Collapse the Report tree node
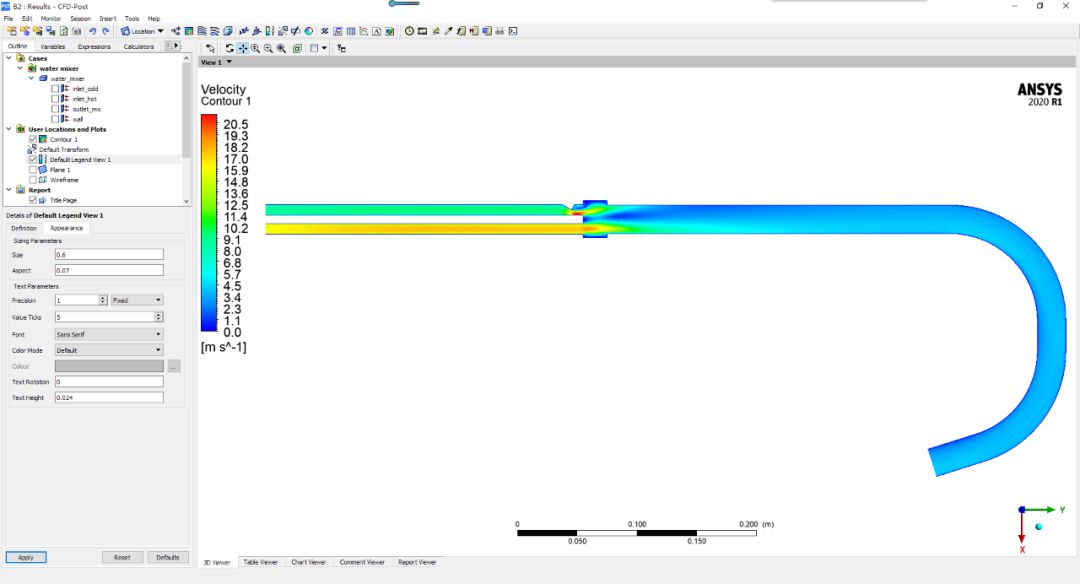Image resolution: width=1080 pixels, height=584 pixels. click(9, 189)
